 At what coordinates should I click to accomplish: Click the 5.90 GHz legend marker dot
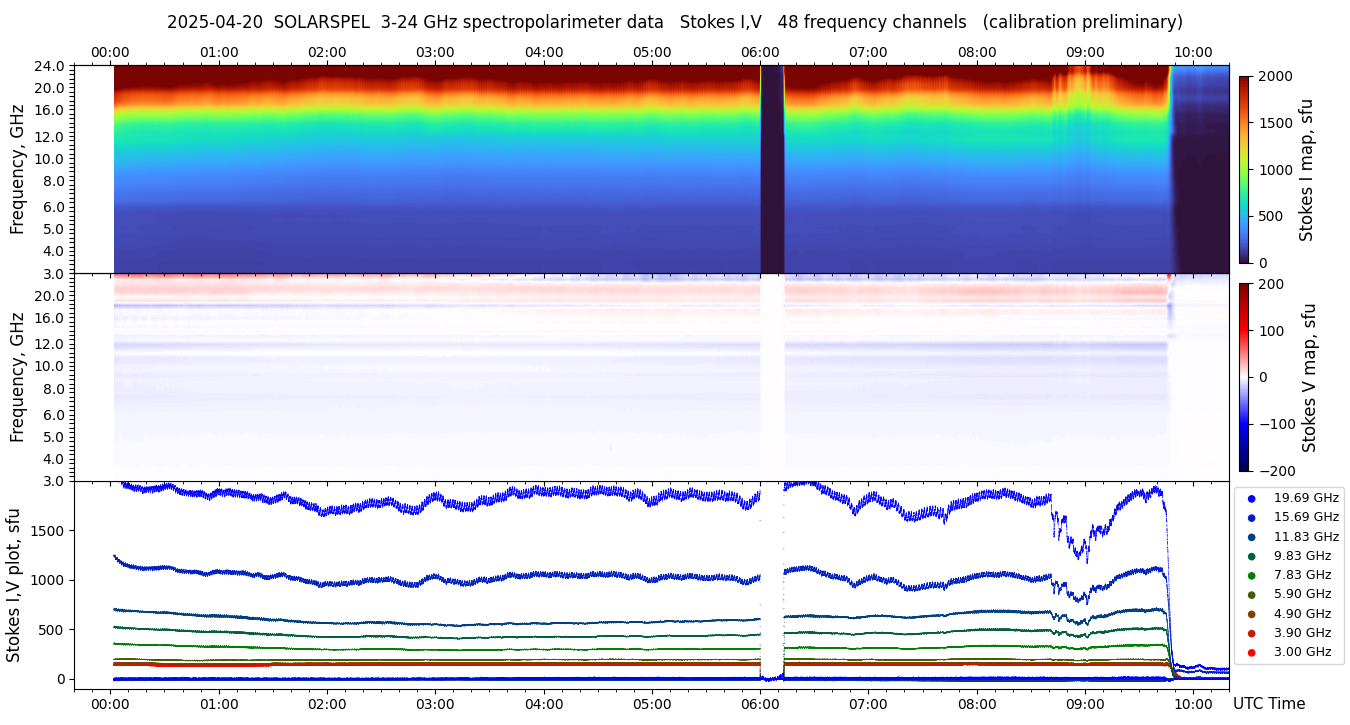click(1251, 595)
